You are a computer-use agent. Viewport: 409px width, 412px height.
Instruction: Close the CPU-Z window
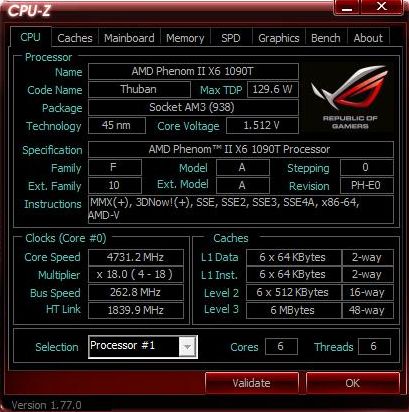(382, 7)
